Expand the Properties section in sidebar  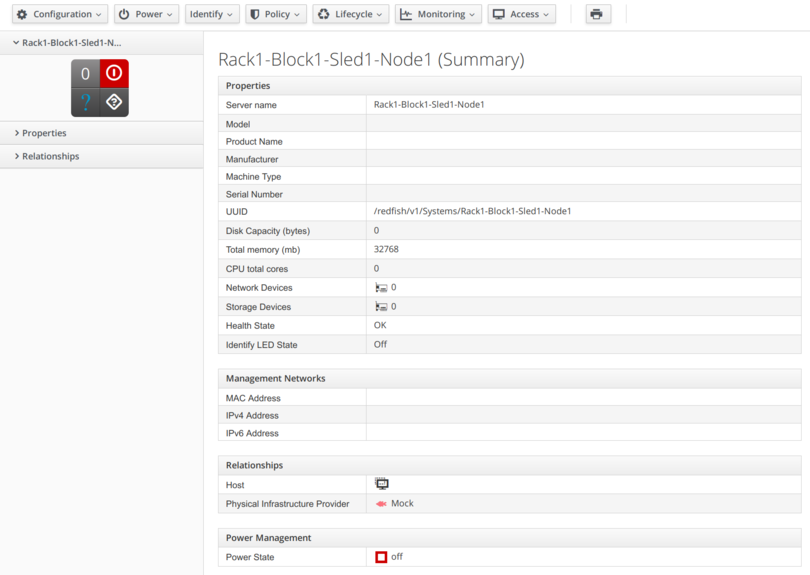(x=44, y=133)
